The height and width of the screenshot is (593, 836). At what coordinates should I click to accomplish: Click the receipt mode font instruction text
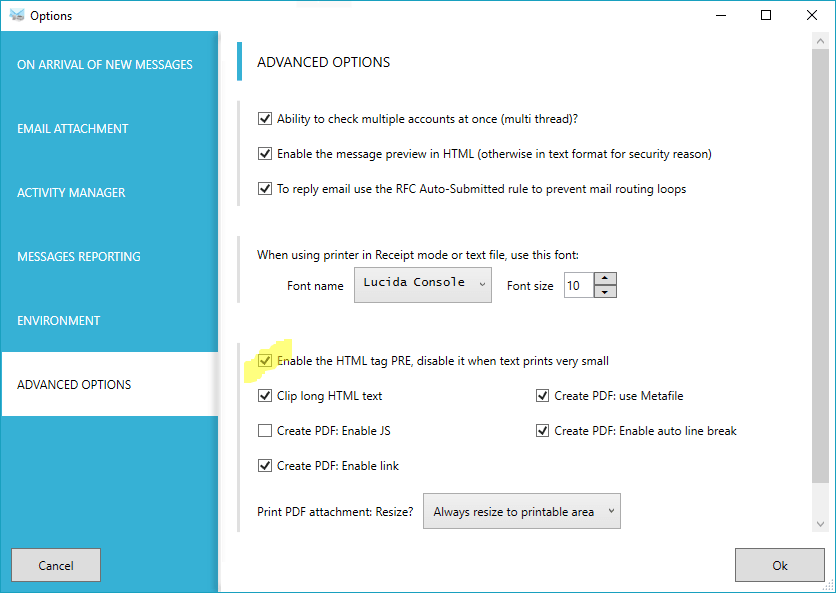point(417,255)
